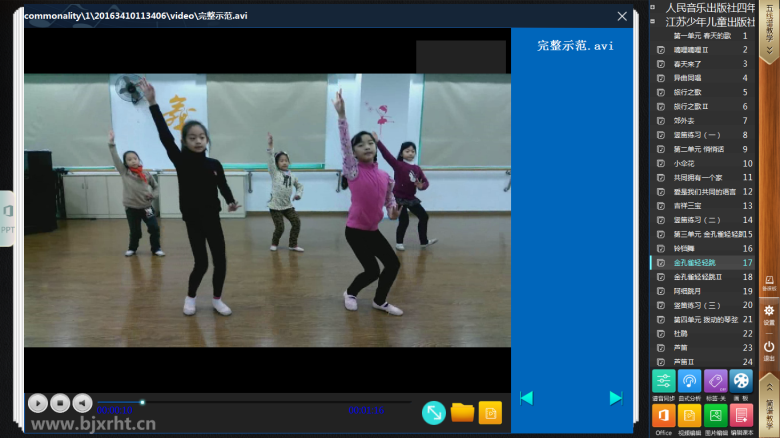780x438 pixels.
Task: Open the Office tool icon
Action: pos(663,415)
